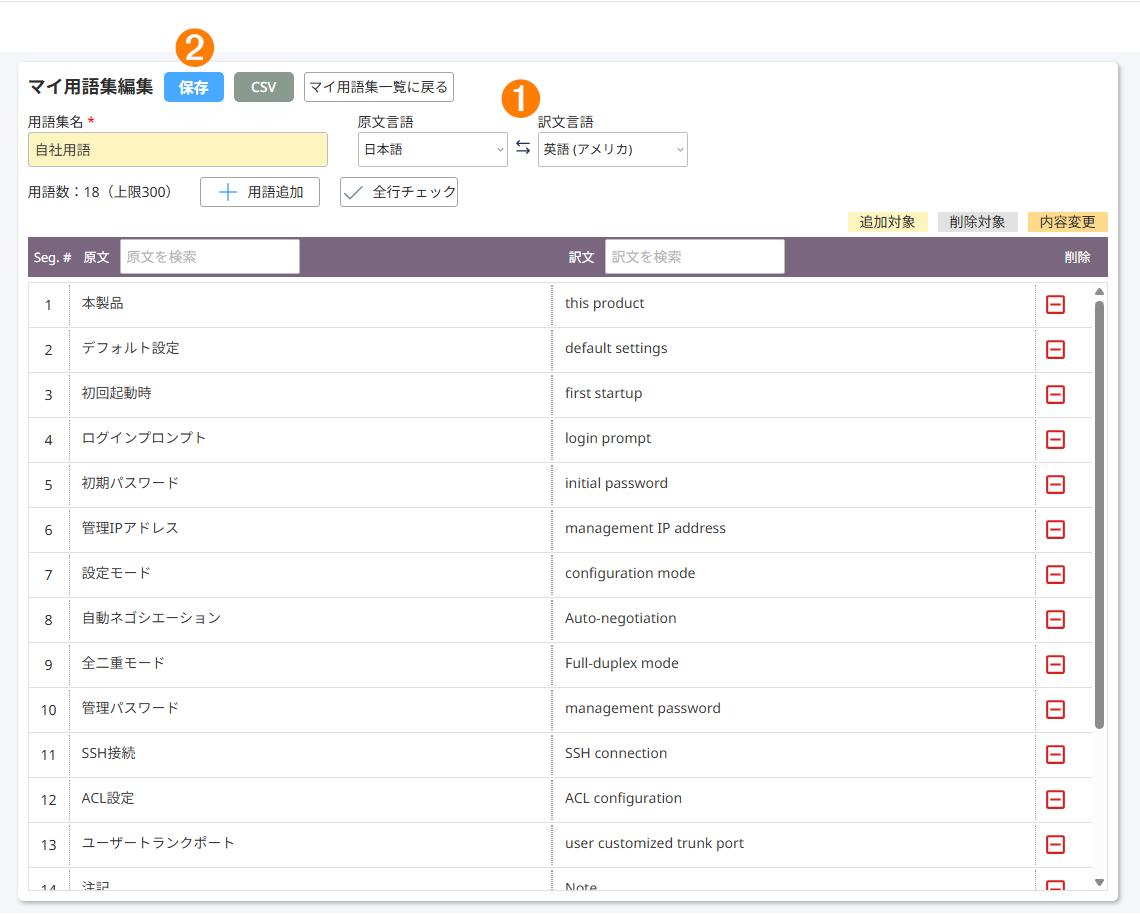Remove the '初回起動時' term row
The width and height of the screenshot is (1140, 914).
(1055, 395)
